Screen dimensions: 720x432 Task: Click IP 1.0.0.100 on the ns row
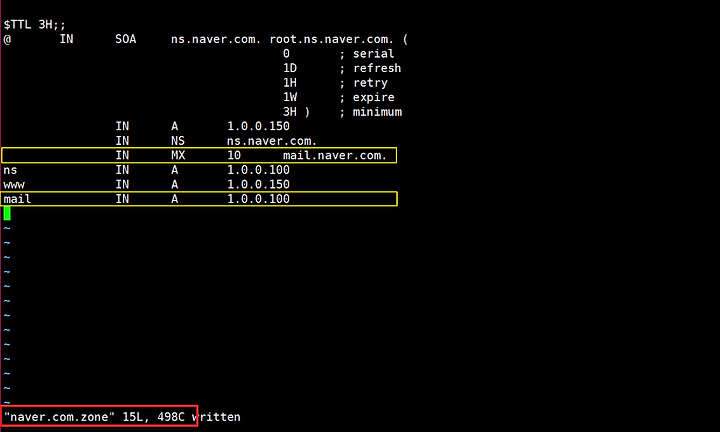[x=259, y=170]
